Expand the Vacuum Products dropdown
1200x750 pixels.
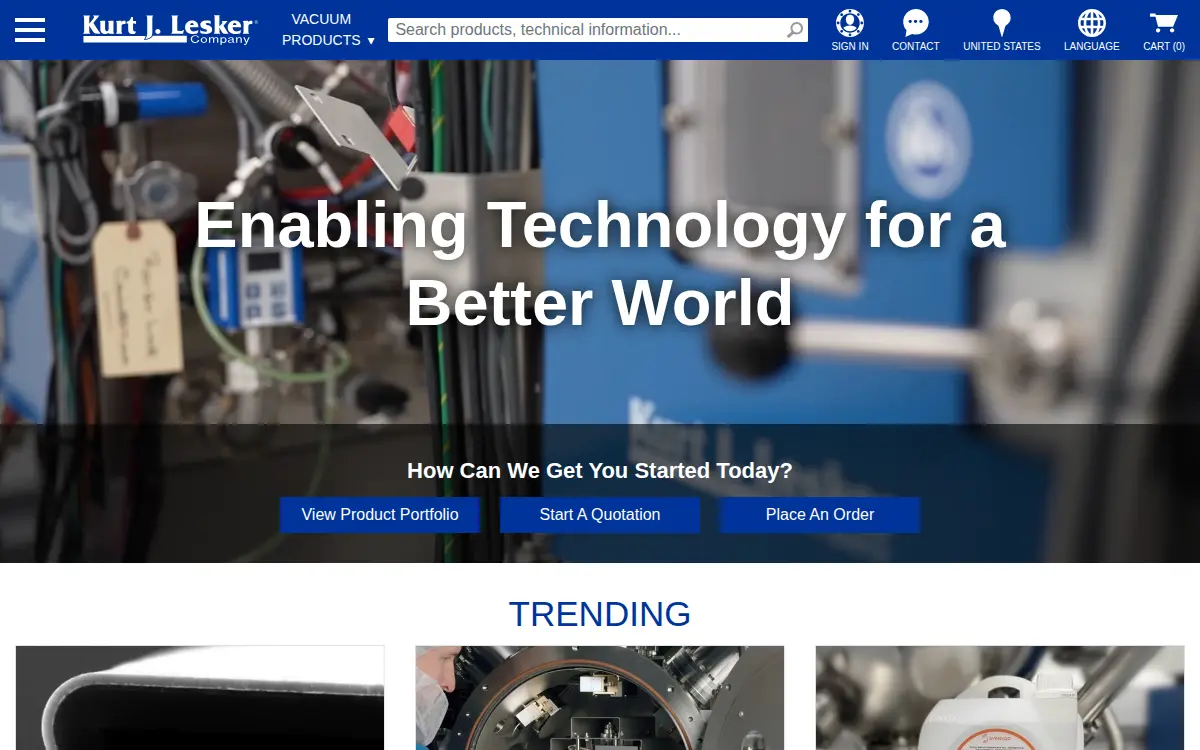[x=328, y=30]
